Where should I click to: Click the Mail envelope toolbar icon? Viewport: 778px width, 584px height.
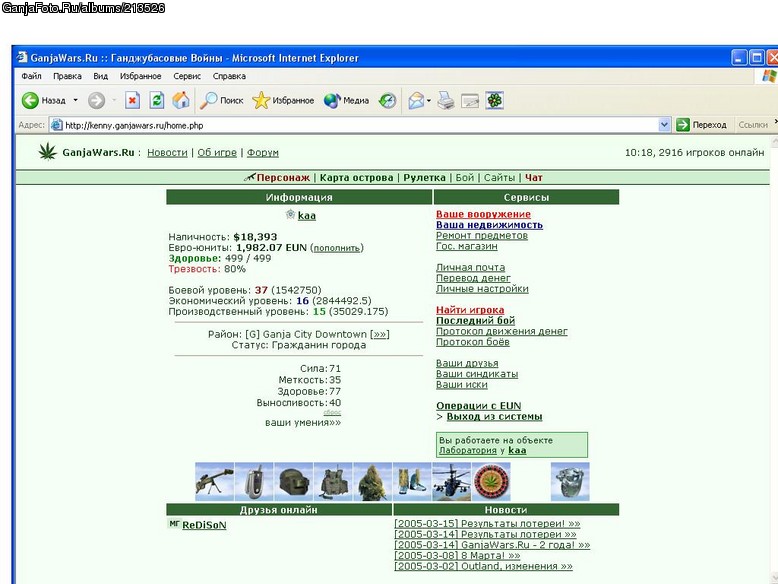416,100
